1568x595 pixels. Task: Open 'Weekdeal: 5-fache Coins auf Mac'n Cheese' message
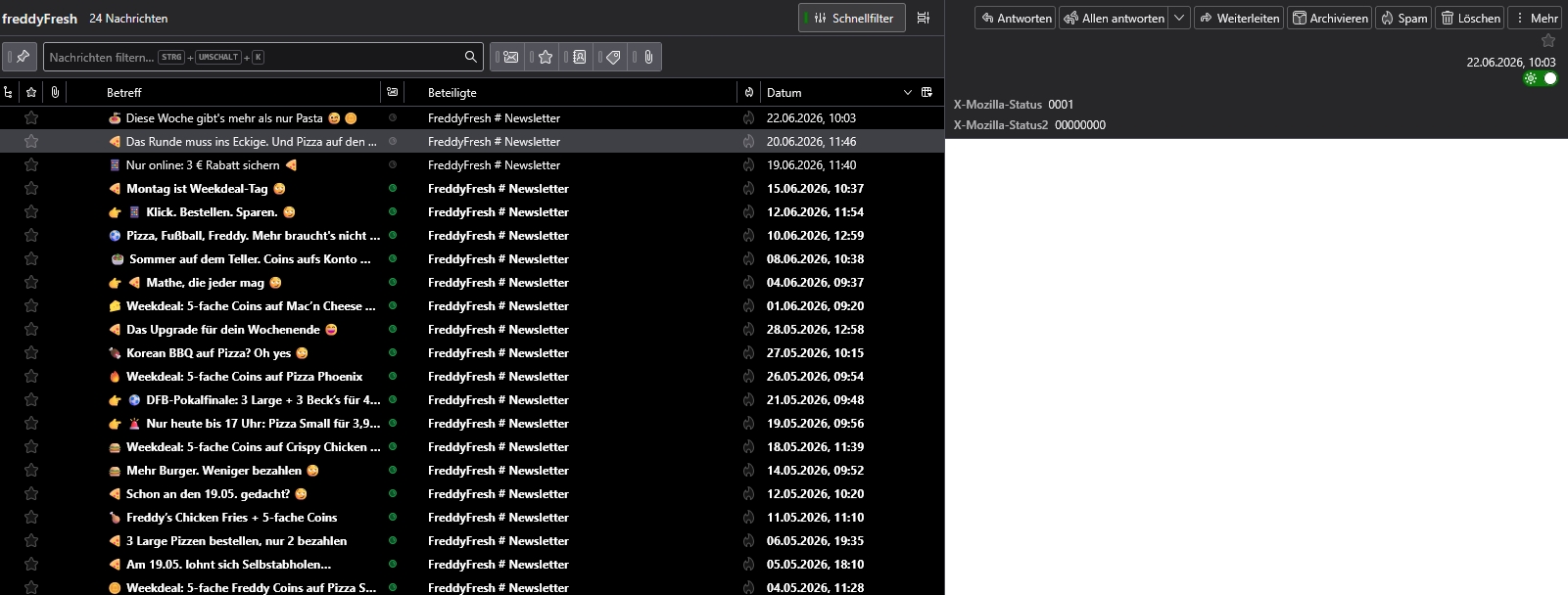(472, 305)
